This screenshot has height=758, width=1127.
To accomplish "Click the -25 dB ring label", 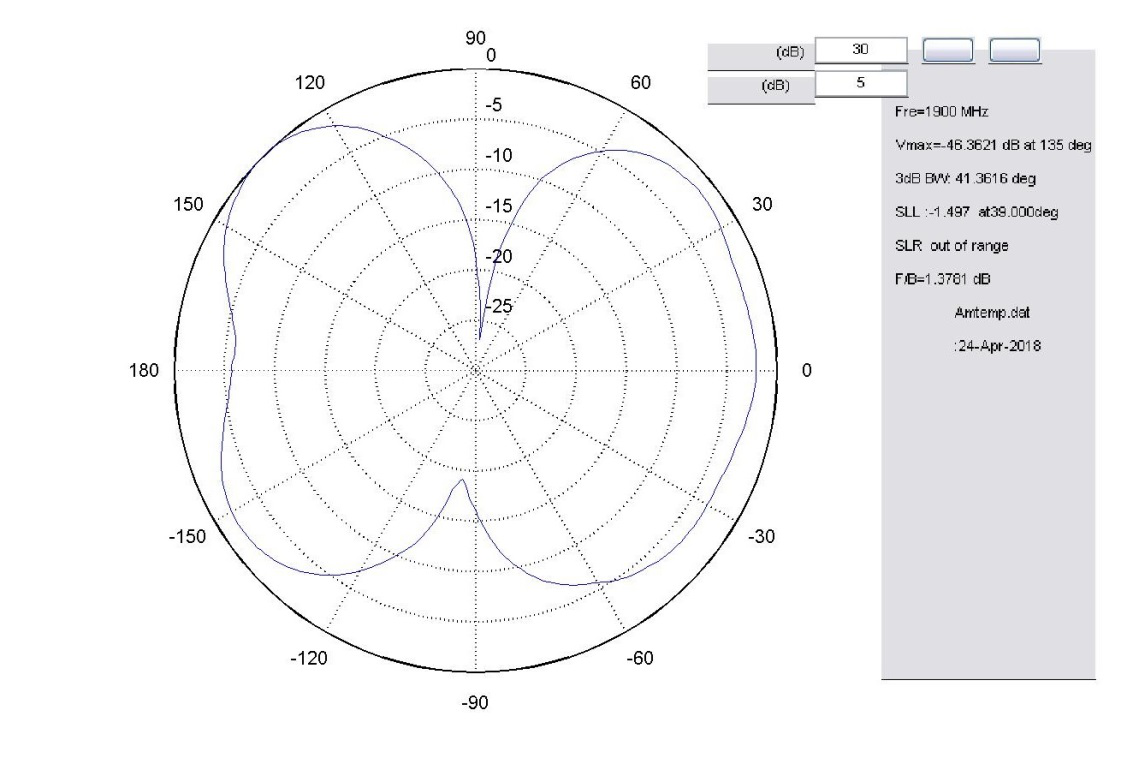I will coord(496,307).
